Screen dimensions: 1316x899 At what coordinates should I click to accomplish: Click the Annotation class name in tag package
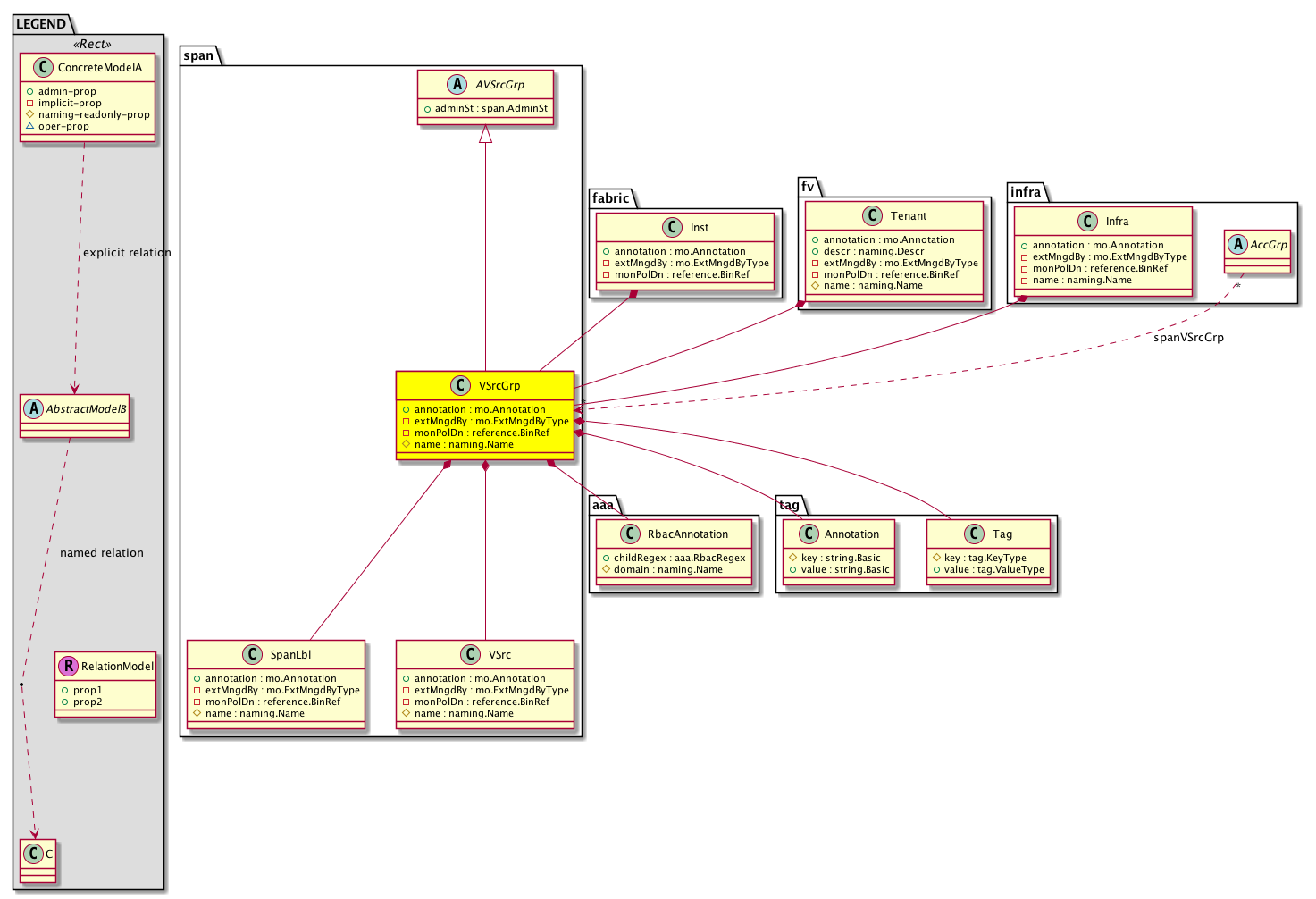851,534
